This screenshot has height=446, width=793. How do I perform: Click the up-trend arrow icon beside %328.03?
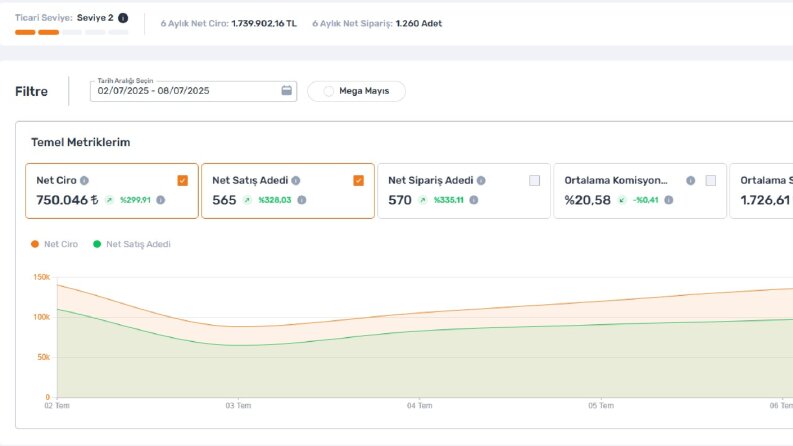pyautogui.click(x=247, y=200)
